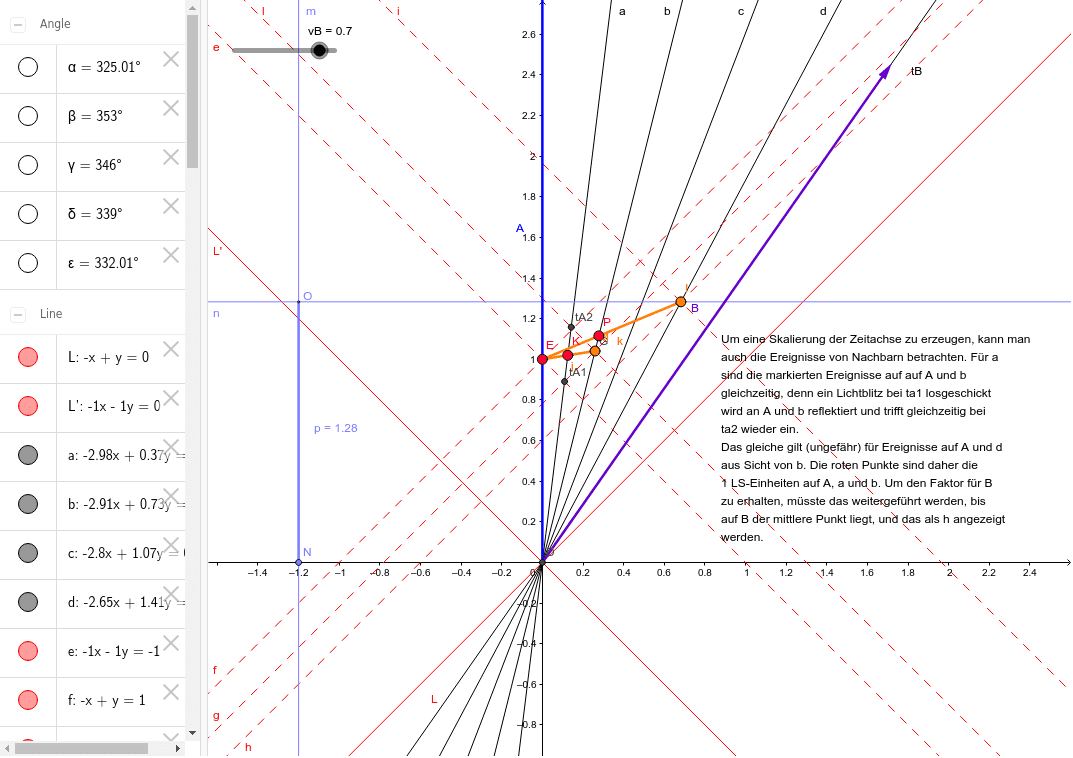Click red point E on the time axis
This screenshot has width=1073, height=758.
click(543, 359)
